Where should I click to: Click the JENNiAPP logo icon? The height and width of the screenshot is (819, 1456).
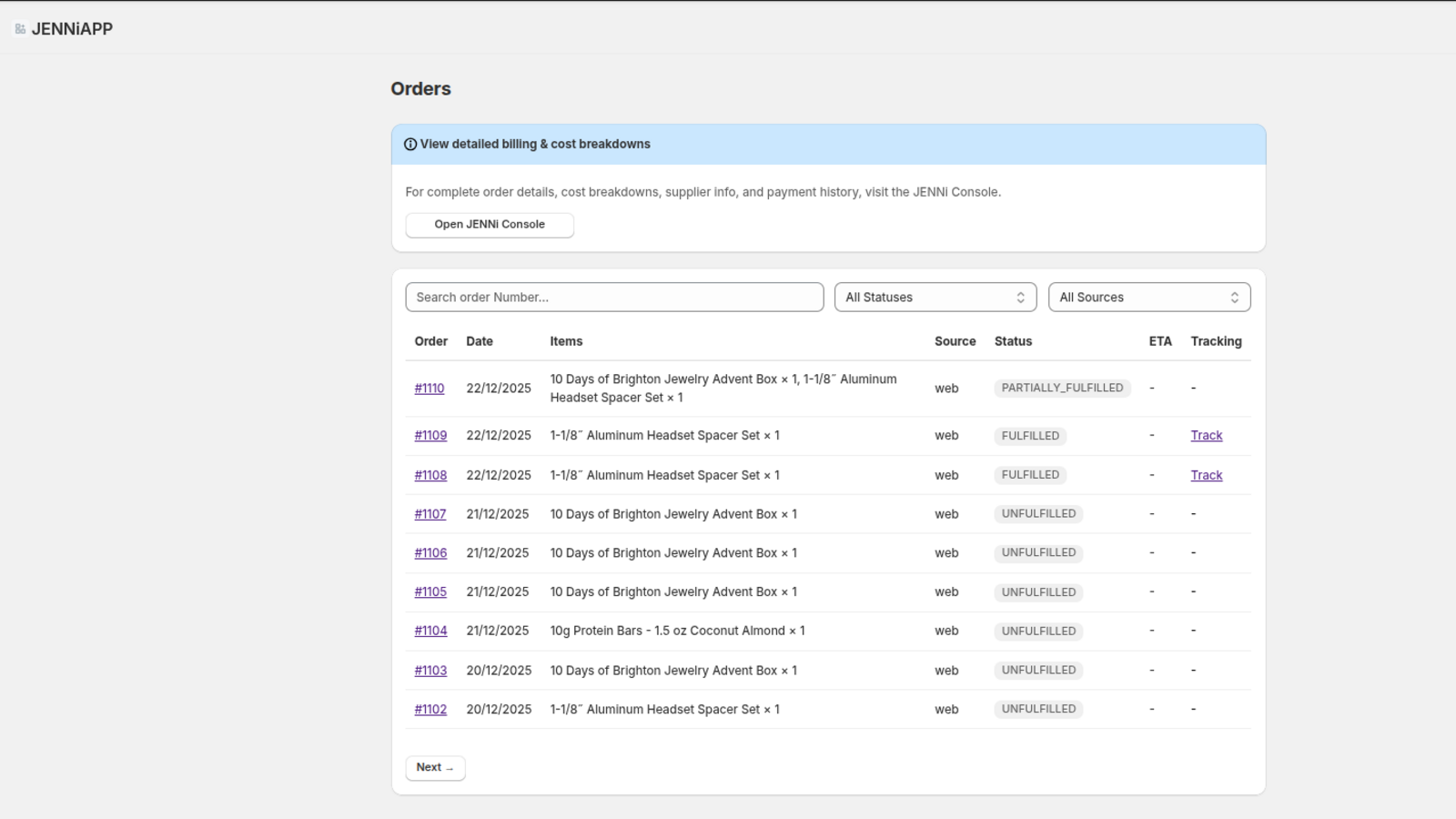[18, 27]
